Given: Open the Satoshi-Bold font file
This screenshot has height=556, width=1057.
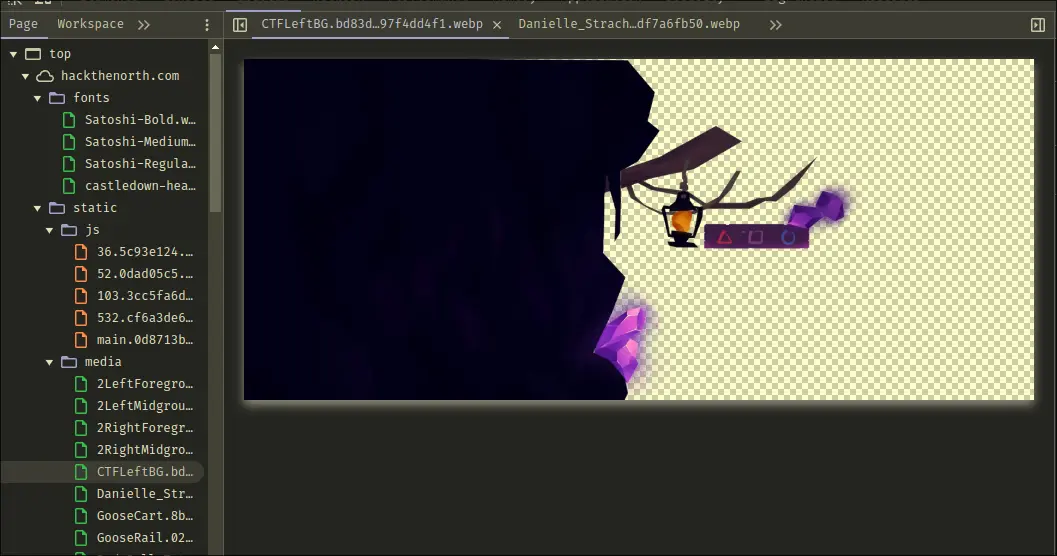Looking at the screenshot, I should (x=139, y=120).
